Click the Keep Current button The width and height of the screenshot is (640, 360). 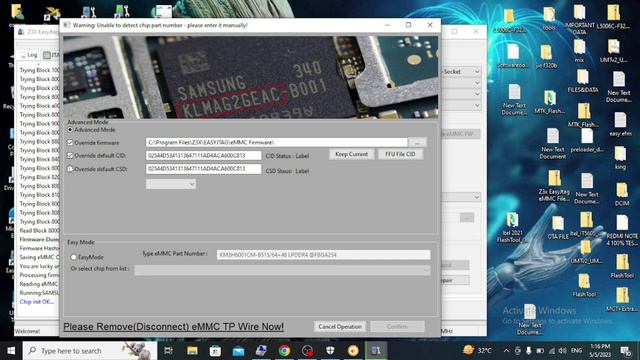coord(351,154)
